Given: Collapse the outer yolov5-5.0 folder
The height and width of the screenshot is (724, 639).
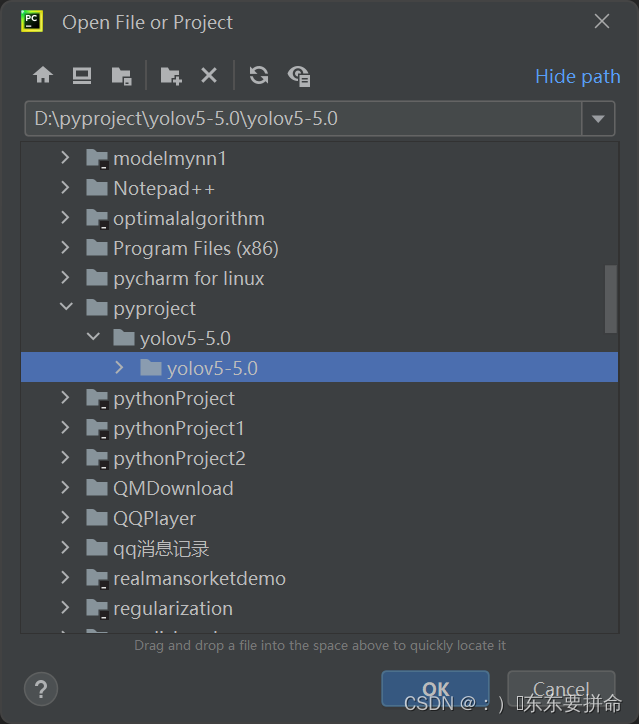Looking at the screenshot, I should (93, 337).
